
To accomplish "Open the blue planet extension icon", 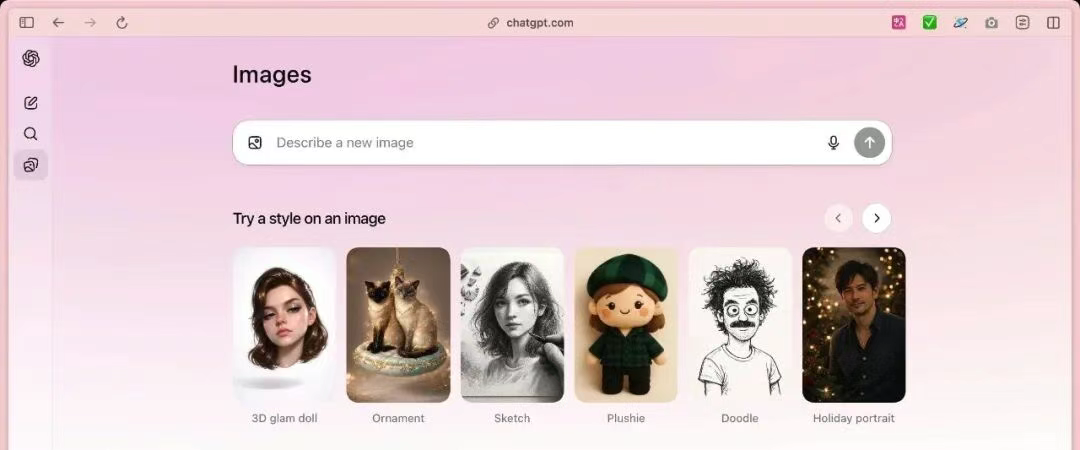I will [960, 23].
